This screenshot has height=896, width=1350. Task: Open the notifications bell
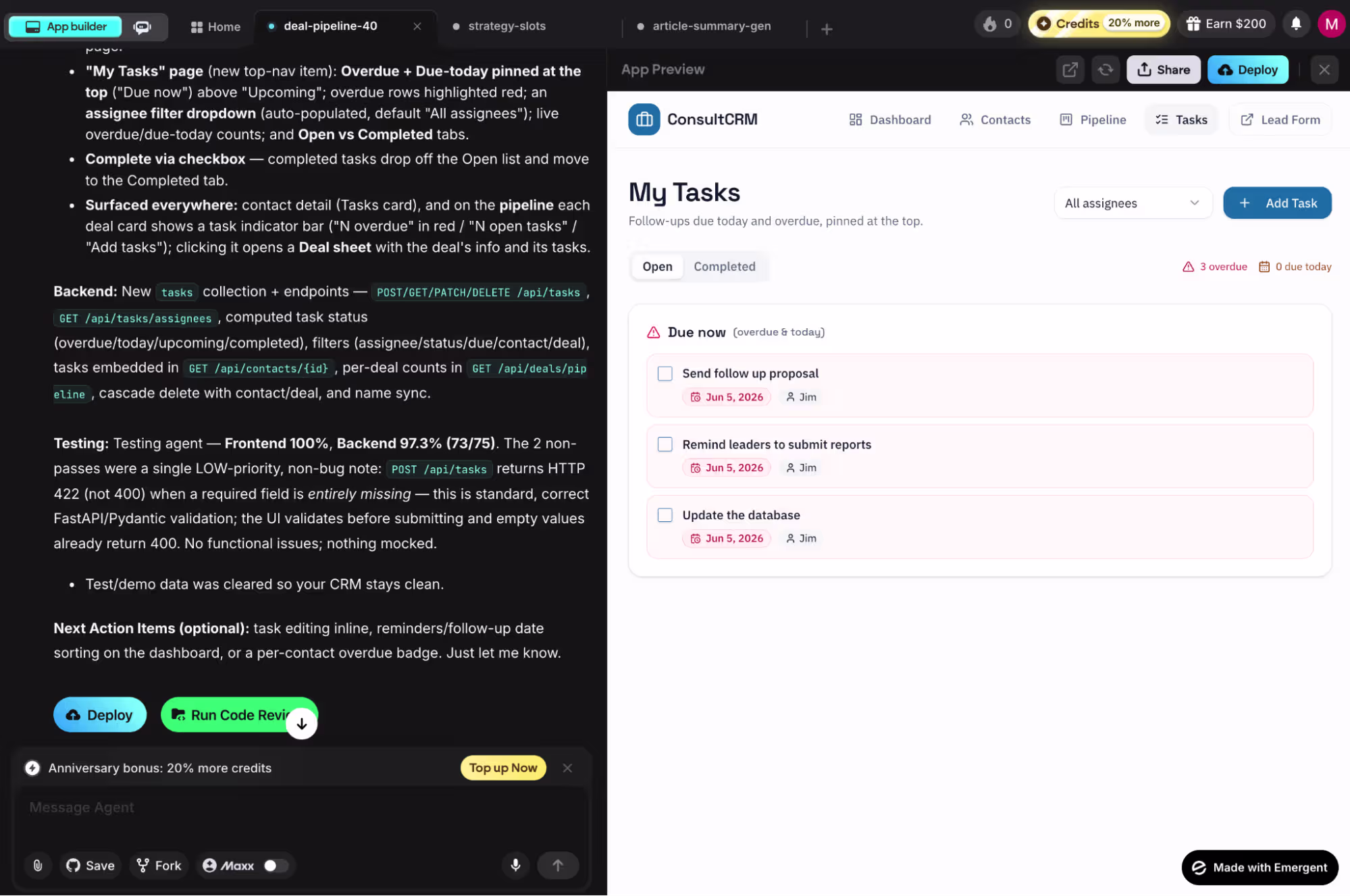(x=1296, y=24)
